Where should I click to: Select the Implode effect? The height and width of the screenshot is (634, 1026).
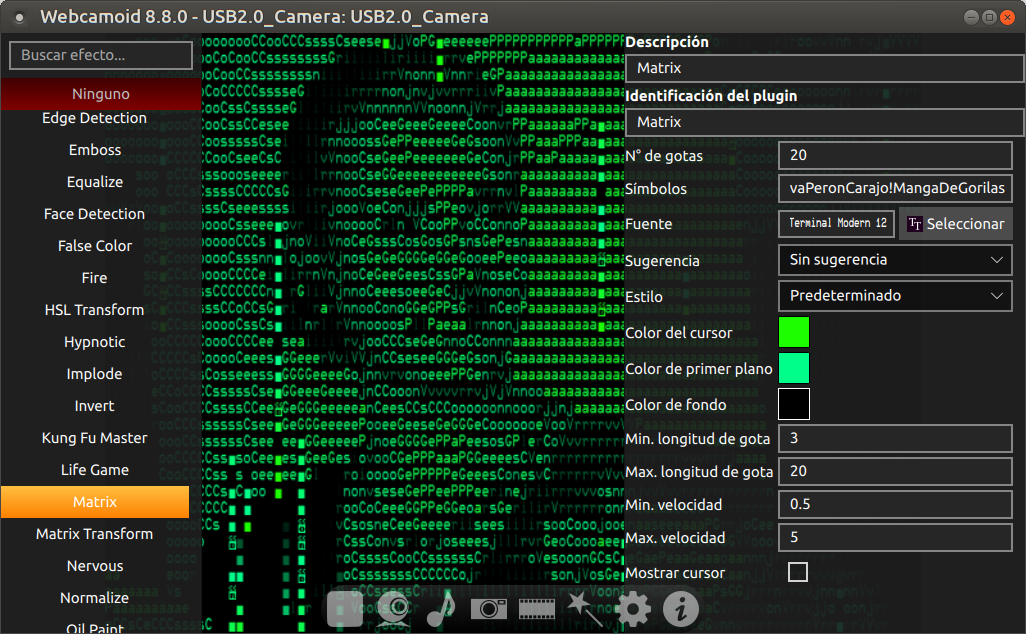(95, 374)
